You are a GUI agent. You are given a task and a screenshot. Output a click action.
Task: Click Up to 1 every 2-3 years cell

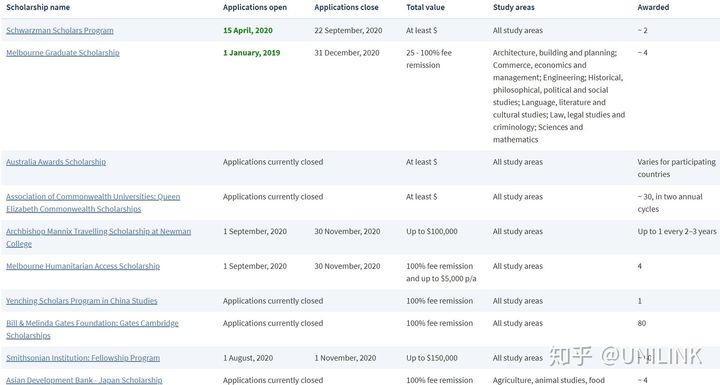(677, 232)
